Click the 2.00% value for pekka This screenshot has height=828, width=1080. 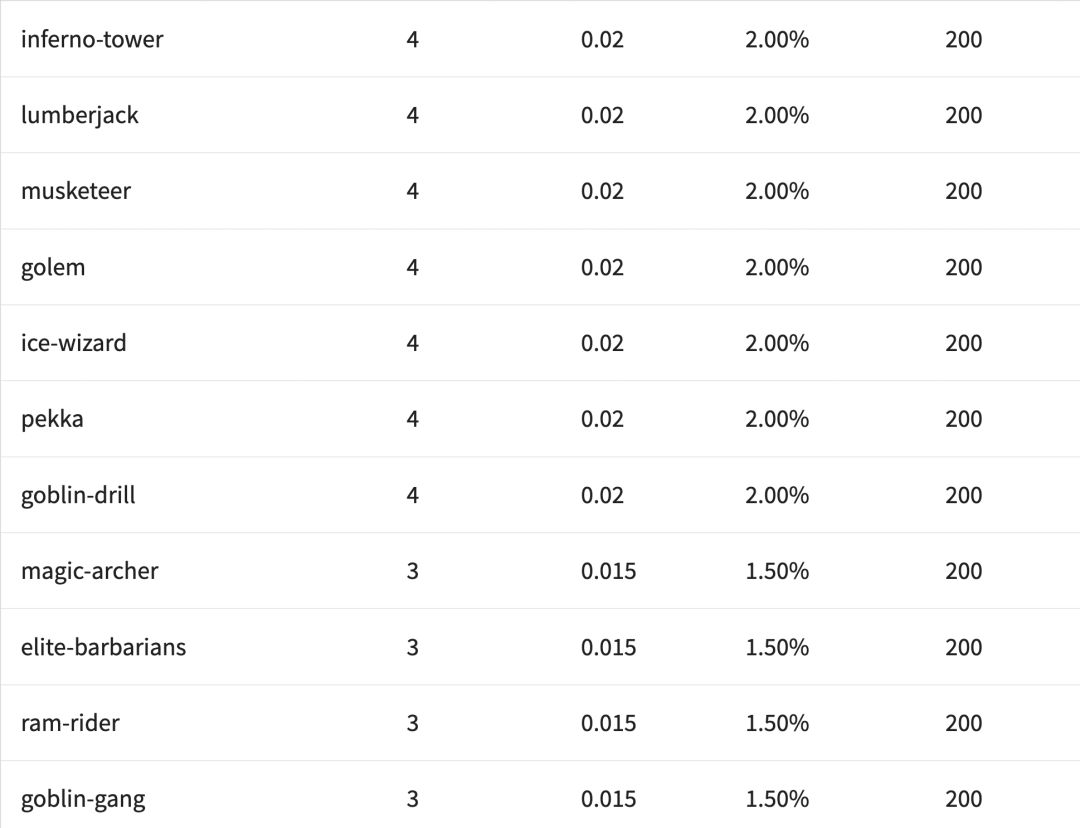pos(777,420)
